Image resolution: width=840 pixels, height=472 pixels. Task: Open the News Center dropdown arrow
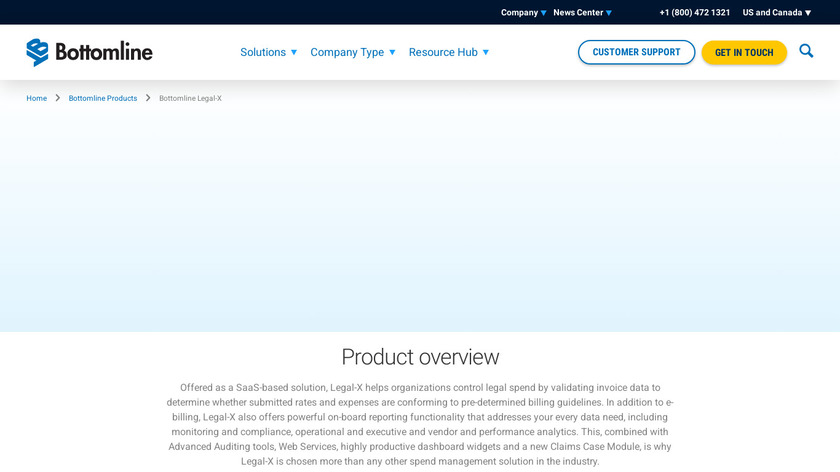pyautogui.click(x=609, y=13)
